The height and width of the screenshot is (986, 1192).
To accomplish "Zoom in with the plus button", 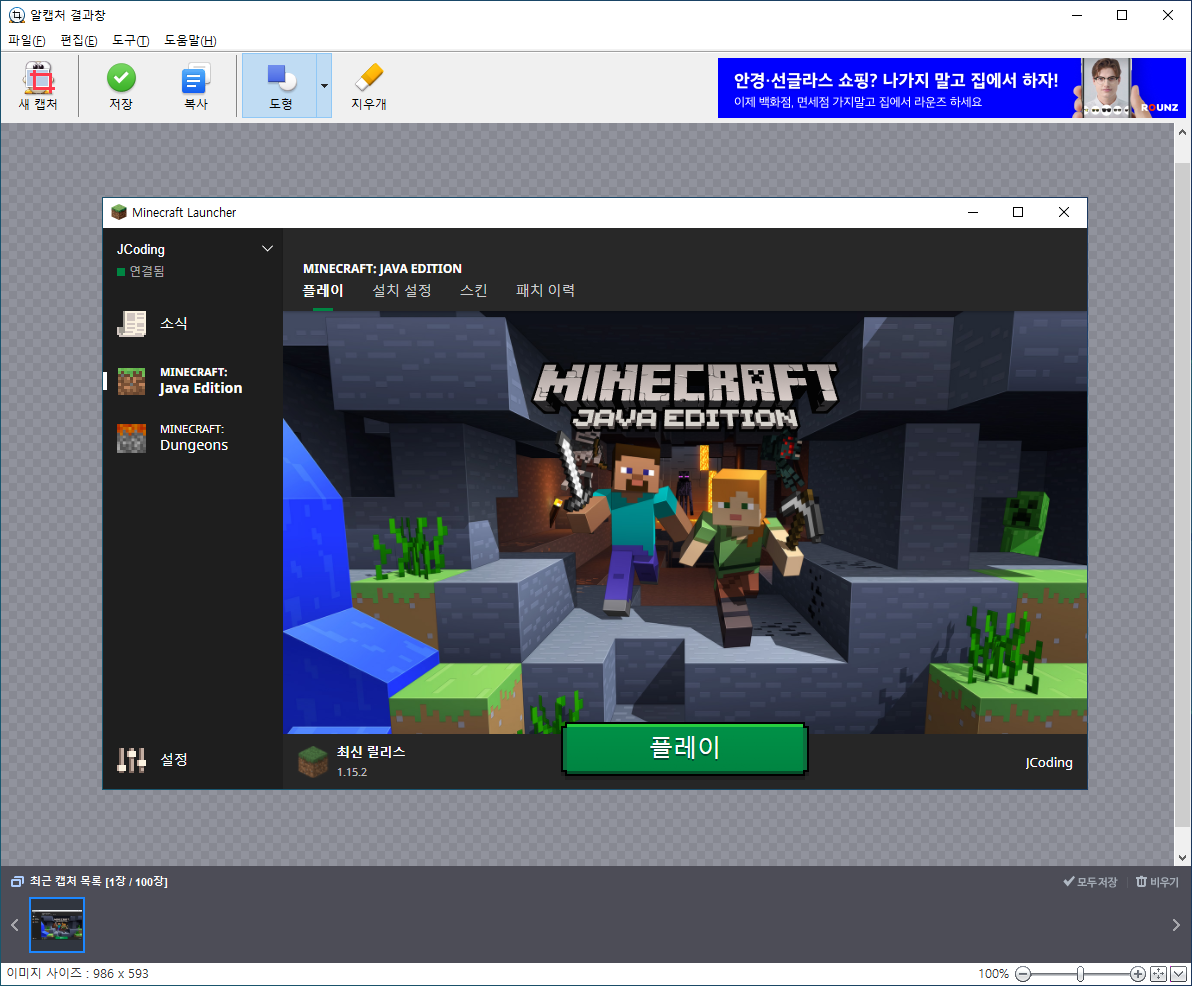I will tap(1137, 974).
